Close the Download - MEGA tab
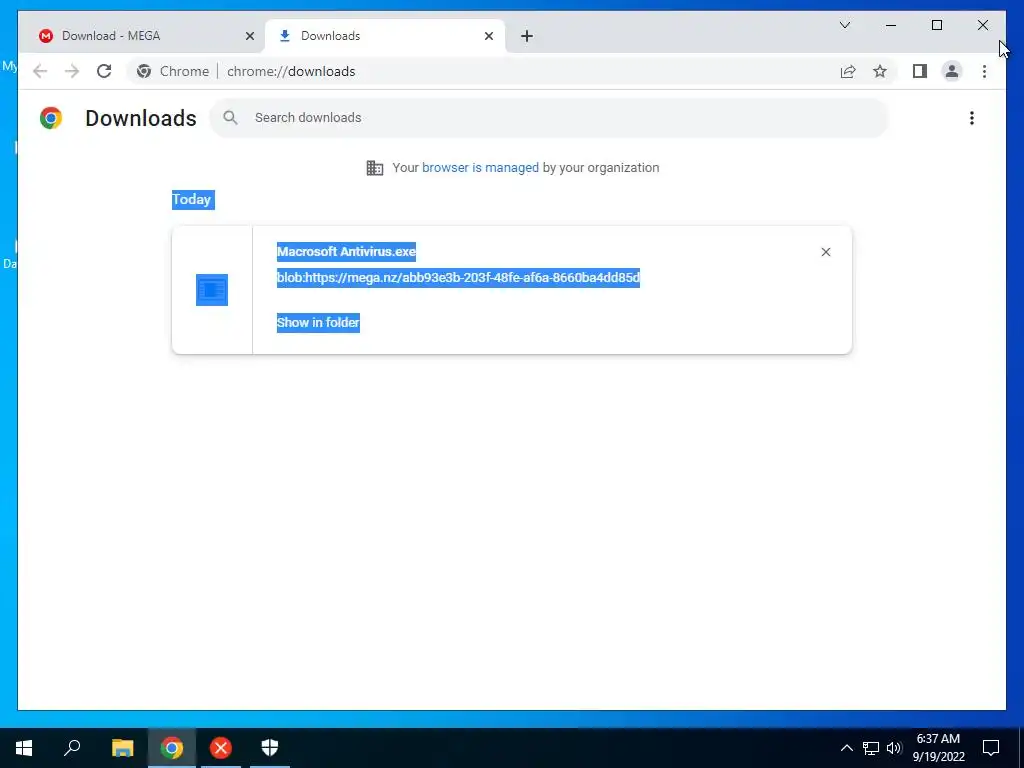The width and height of the screenshot is (1024, 768). click(249, 36)
